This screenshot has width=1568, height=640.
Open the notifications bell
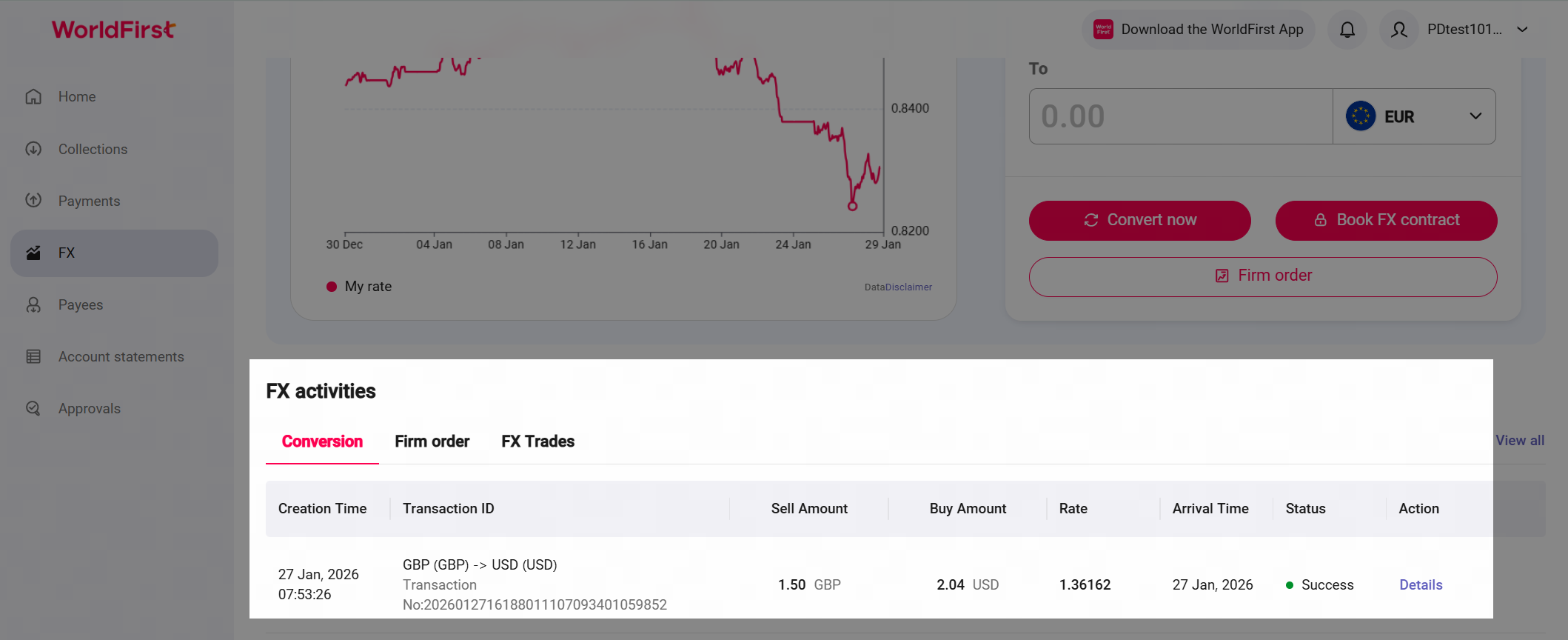tap(1347, 30)
